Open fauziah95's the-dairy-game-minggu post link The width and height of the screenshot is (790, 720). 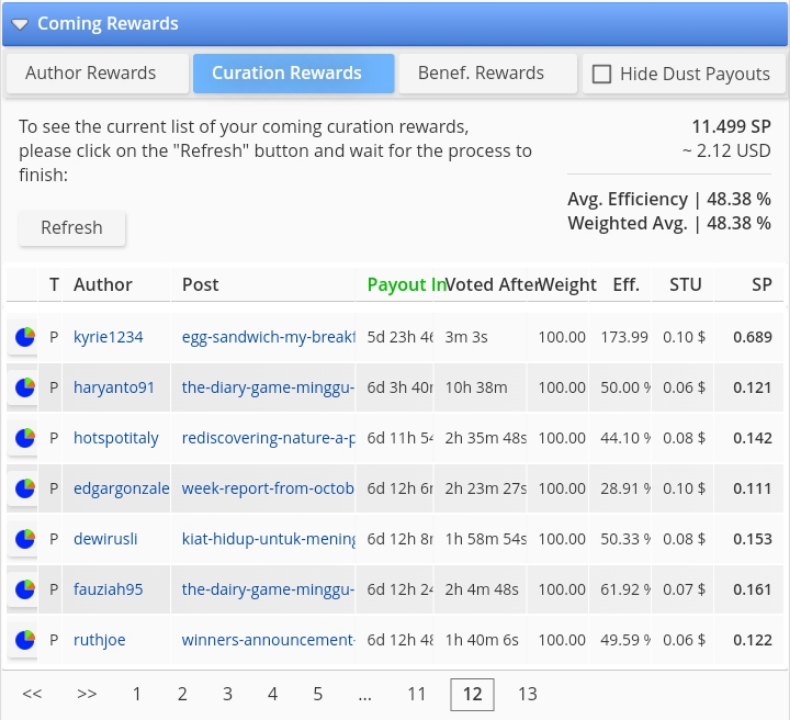pos(269,590)
